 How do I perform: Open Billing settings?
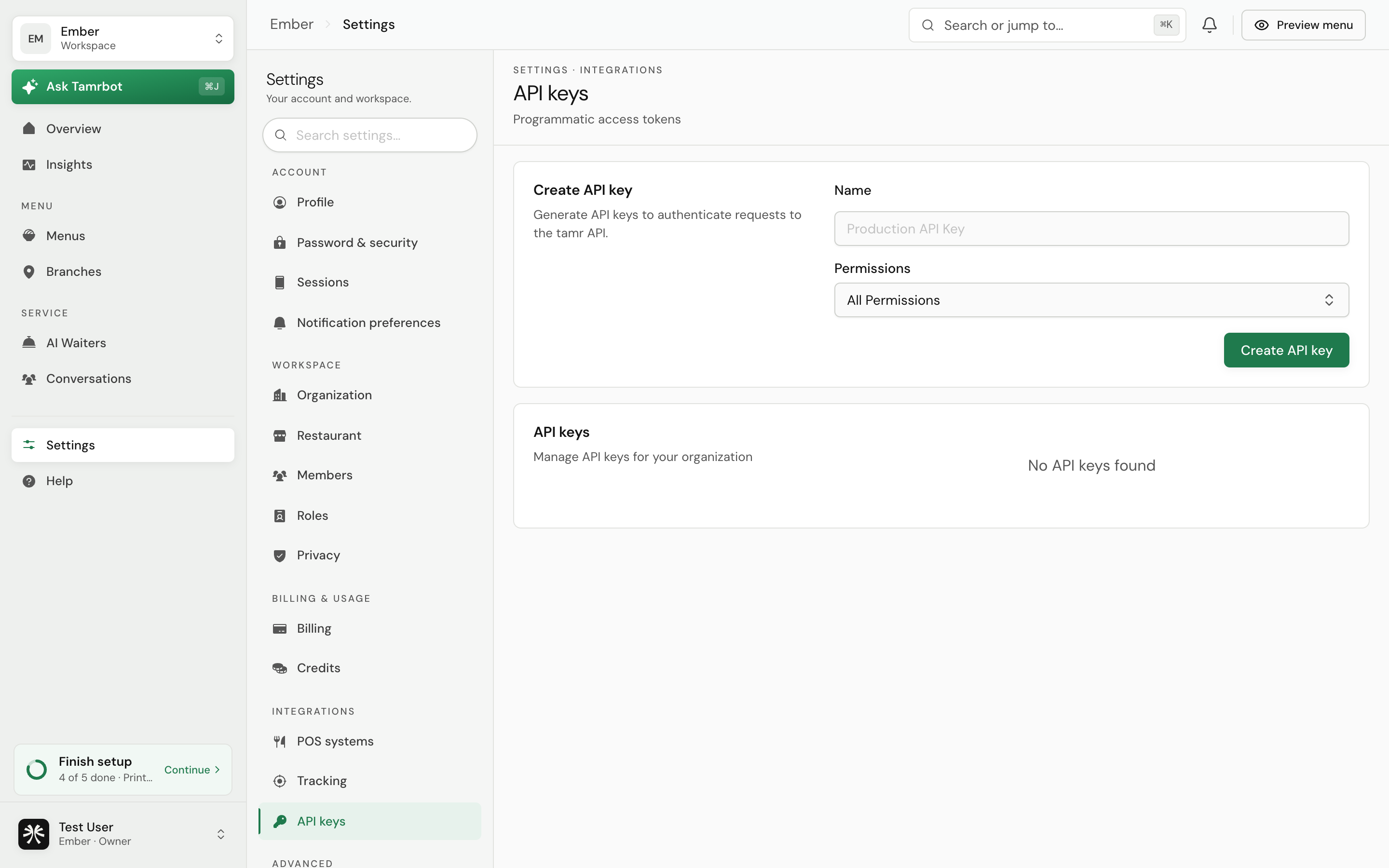[x=369, y=629]
